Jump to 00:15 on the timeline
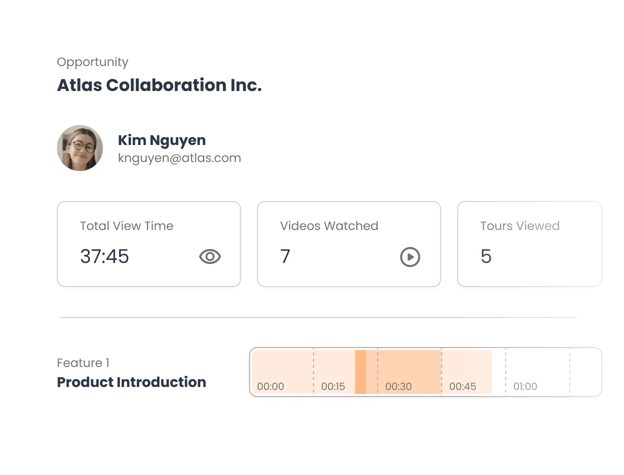The image size is (624, 475). pyautogui.click(x=333, y=386)
